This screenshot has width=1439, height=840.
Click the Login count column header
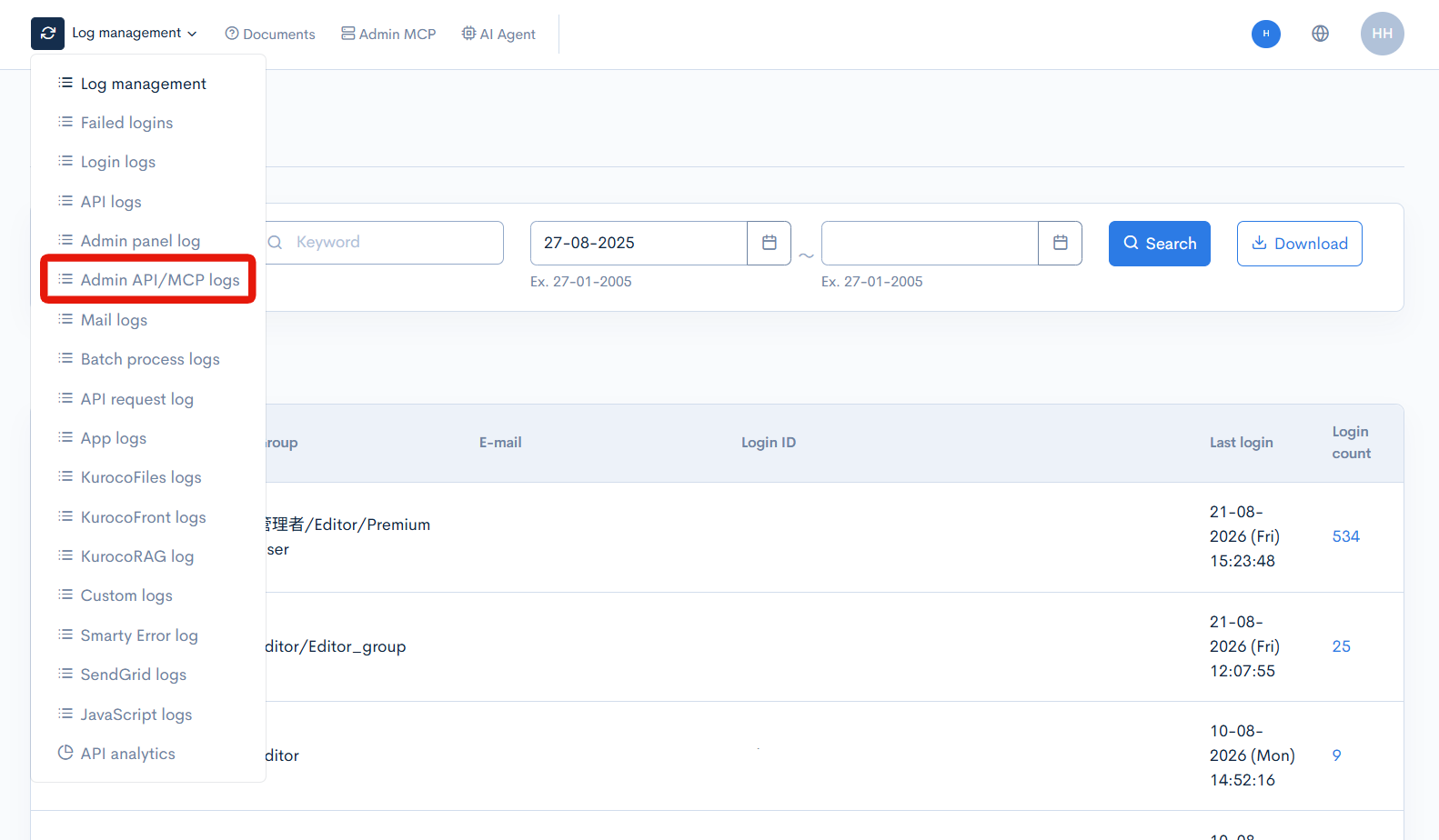pos(1352,443)
